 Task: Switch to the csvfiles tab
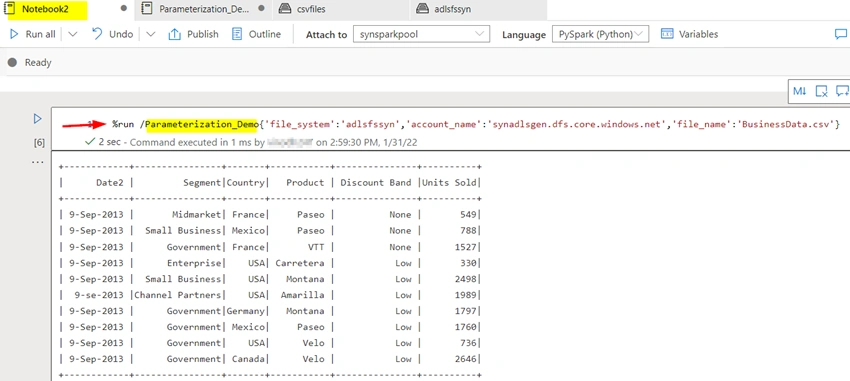tap(311, 9)
